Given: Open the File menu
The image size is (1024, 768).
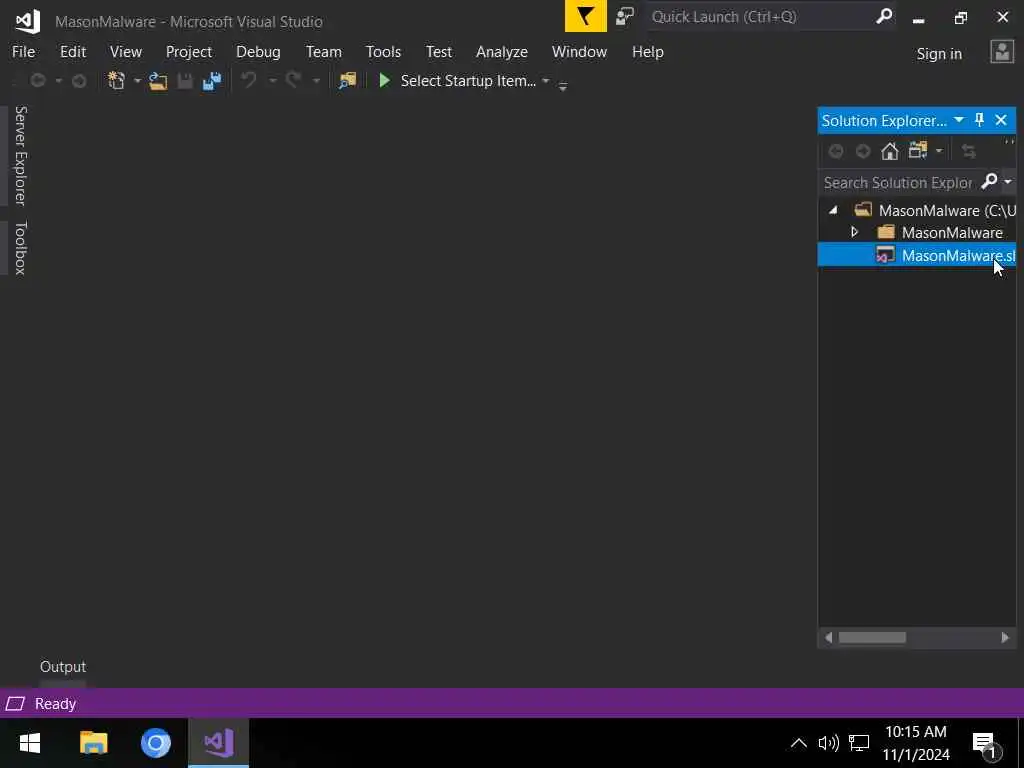Looking at the screenshot, I should [x=24, y=52].
